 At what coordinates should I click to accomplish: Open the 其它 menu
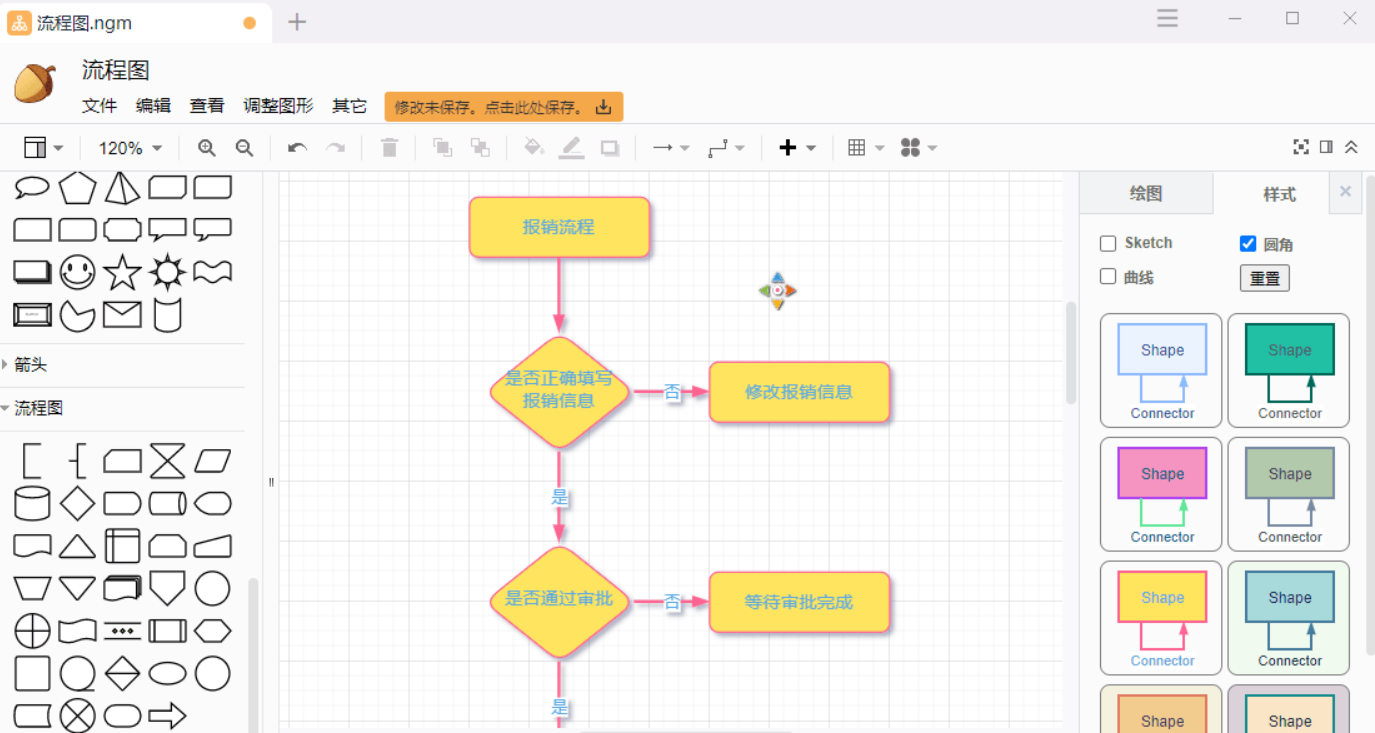click(349, 106)
